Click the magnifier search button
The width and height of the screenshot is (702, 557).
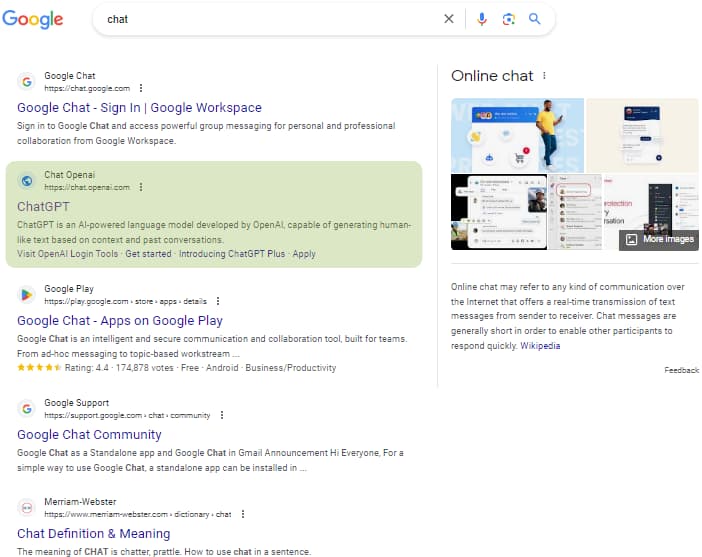(x=534, y=19)
